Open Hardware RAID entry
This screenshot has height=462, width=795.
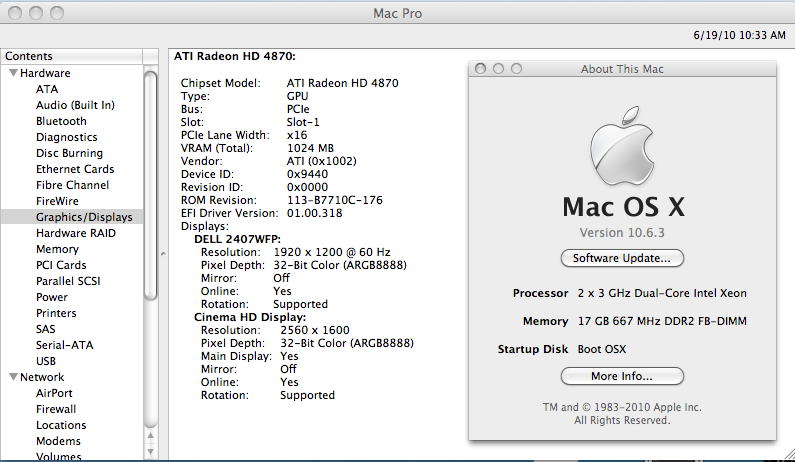point(76,233)
